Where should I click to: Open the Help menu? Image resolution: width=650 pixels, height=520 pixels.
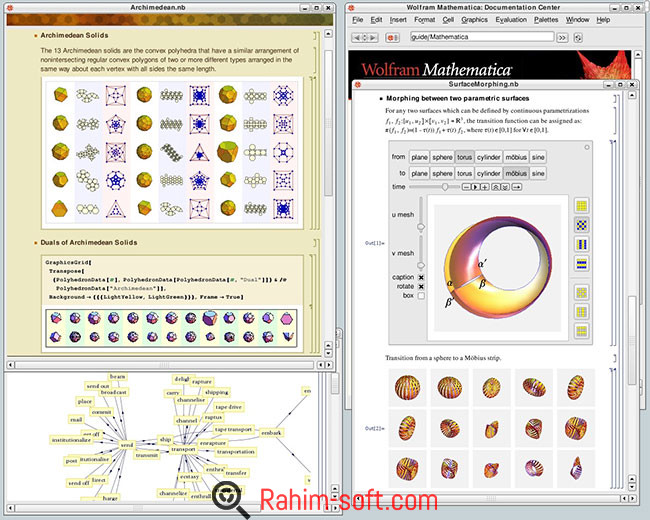coord(603,19)
